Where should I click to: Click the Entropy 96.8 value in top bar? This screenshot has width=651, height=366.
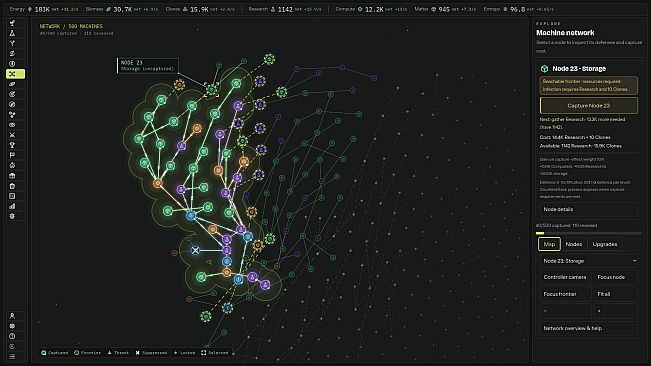click(517, 9)
